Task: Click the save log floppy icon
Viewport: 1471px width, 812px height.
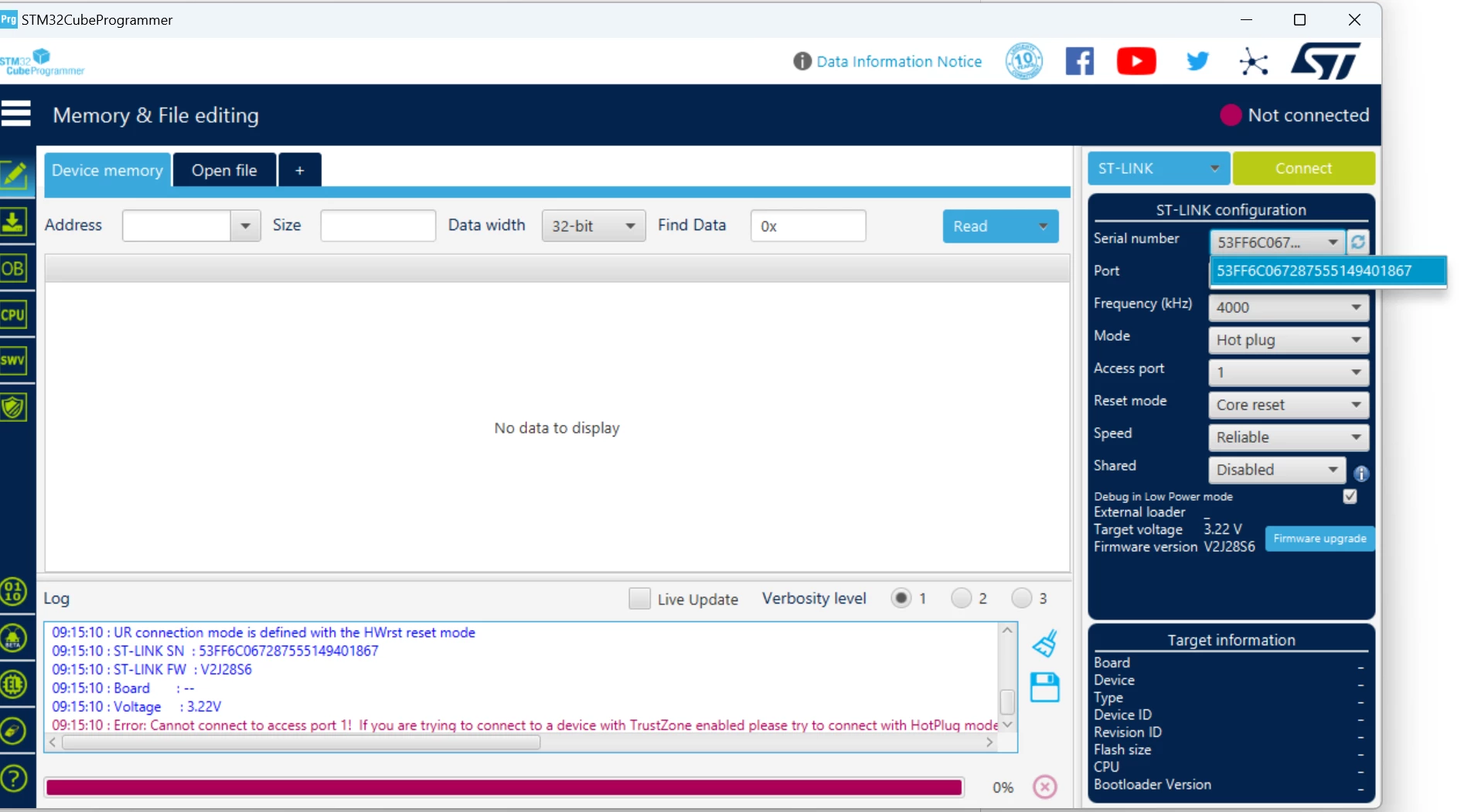Action: pyautogui.click(x=1044, y=687)
